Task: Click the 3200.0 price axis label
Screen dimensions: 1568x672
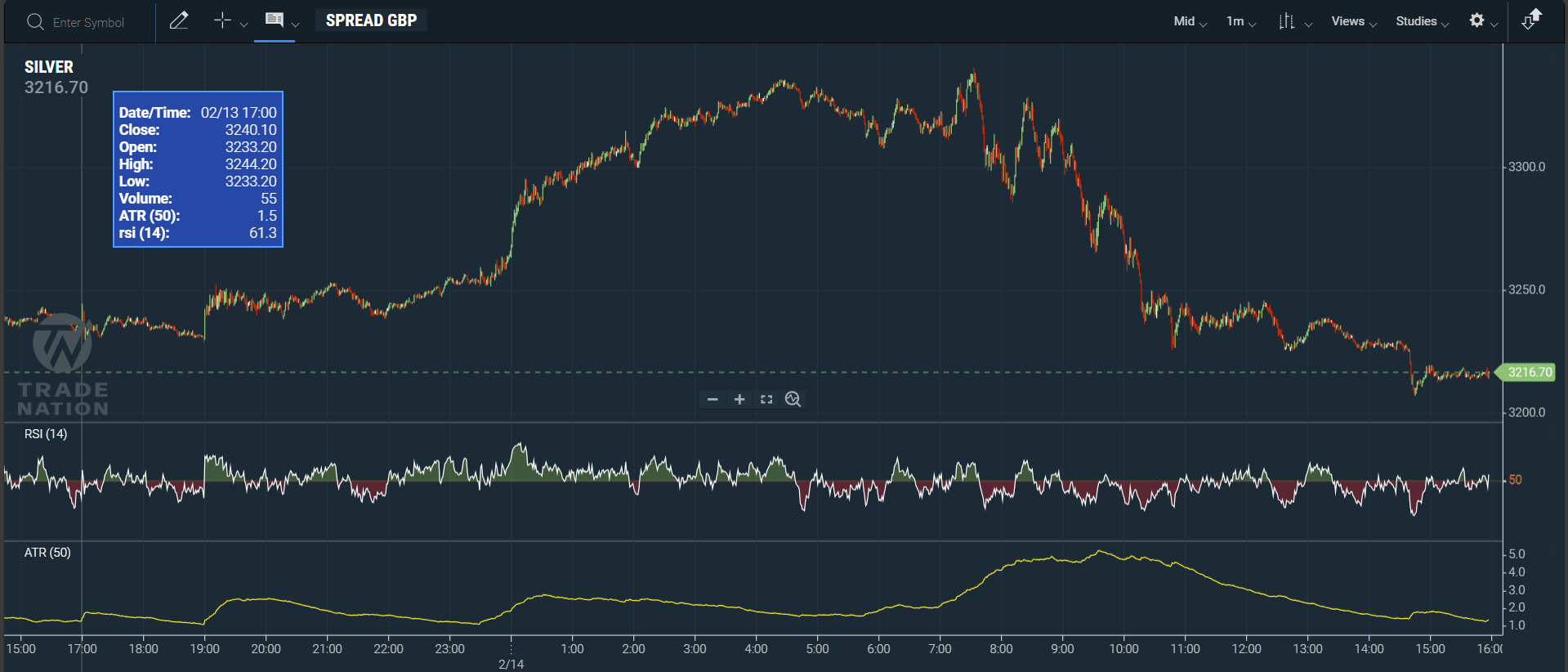Action: click(x=1526, y=412)
